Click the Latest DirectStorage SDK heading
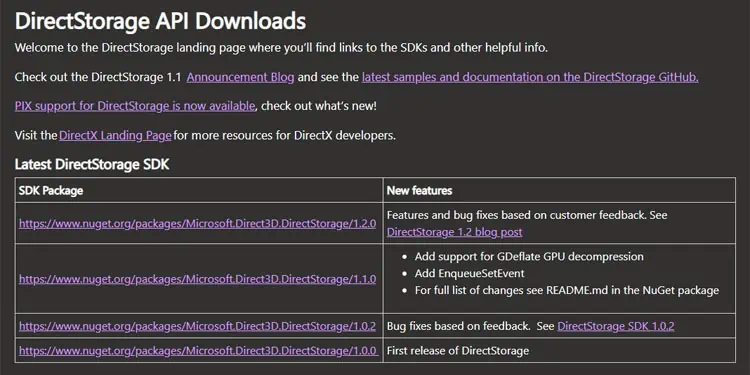 coord(92,165)
